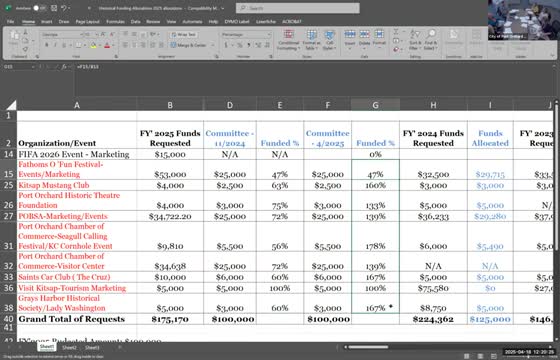Open Find & Select magnifier icon
This screenshot has width=560, height=360.
coord(431,35)
